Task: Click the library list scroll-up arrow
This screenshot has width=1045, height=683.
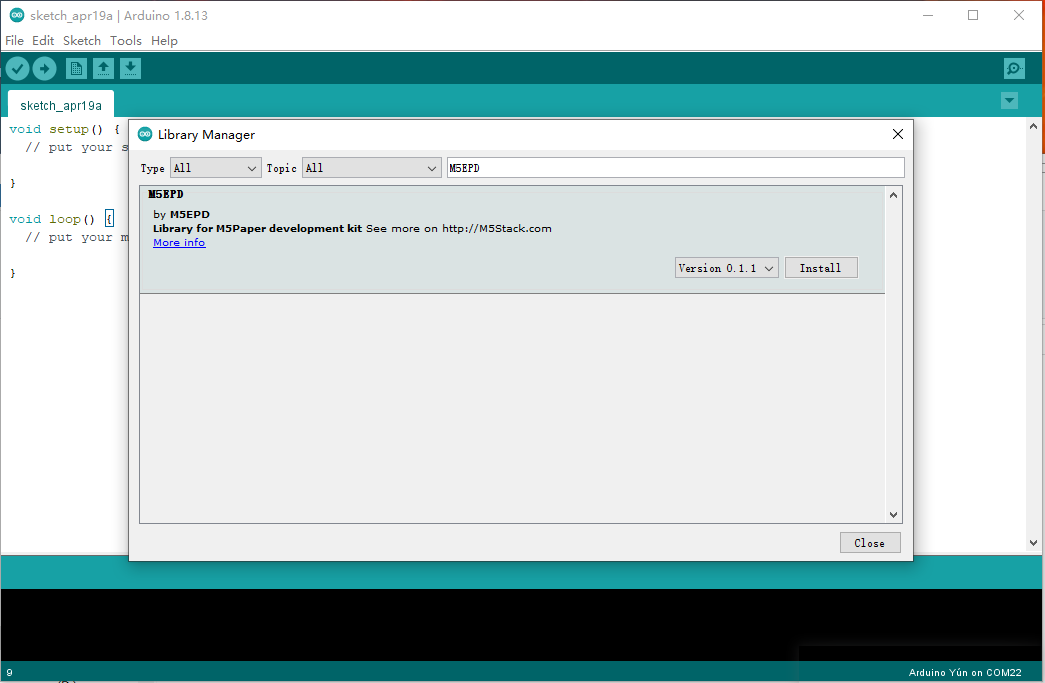Action: tap(893, 195)
